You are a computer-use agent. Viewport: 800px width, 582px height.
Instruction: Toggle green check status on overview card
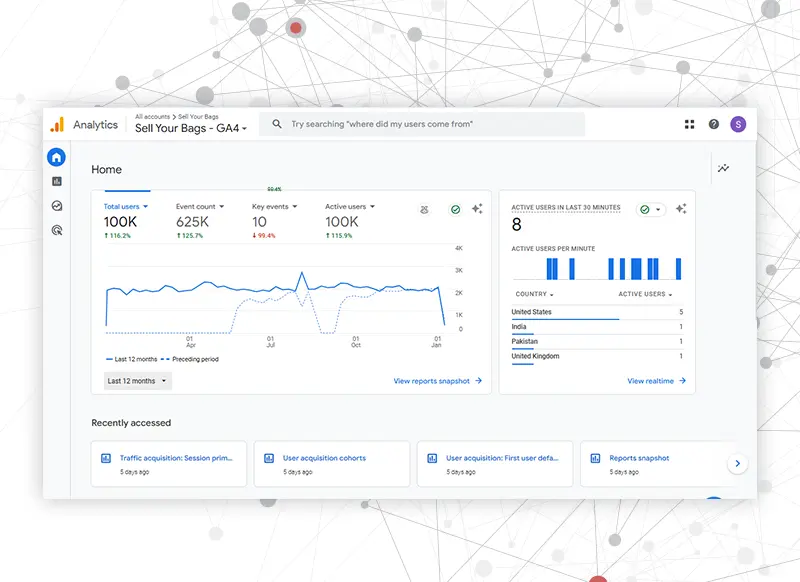click(455, 209)
